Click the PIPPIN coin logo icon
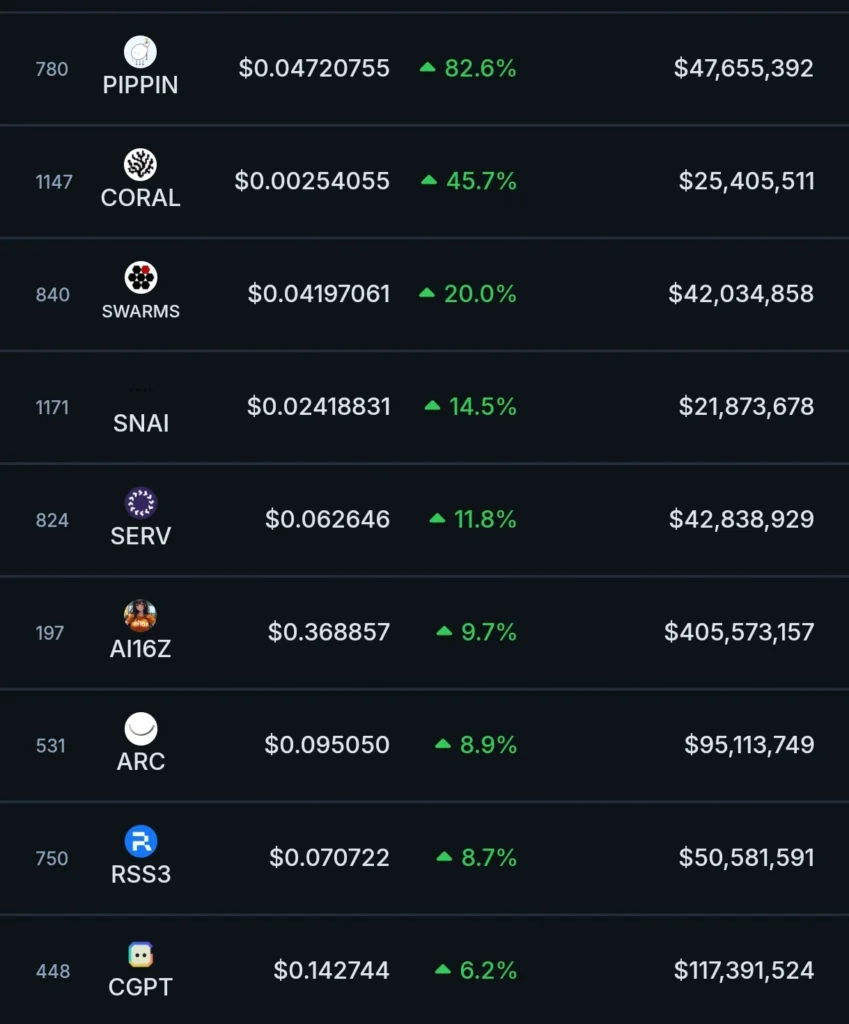The image size is (849, 1024). [x=140, y=52]
